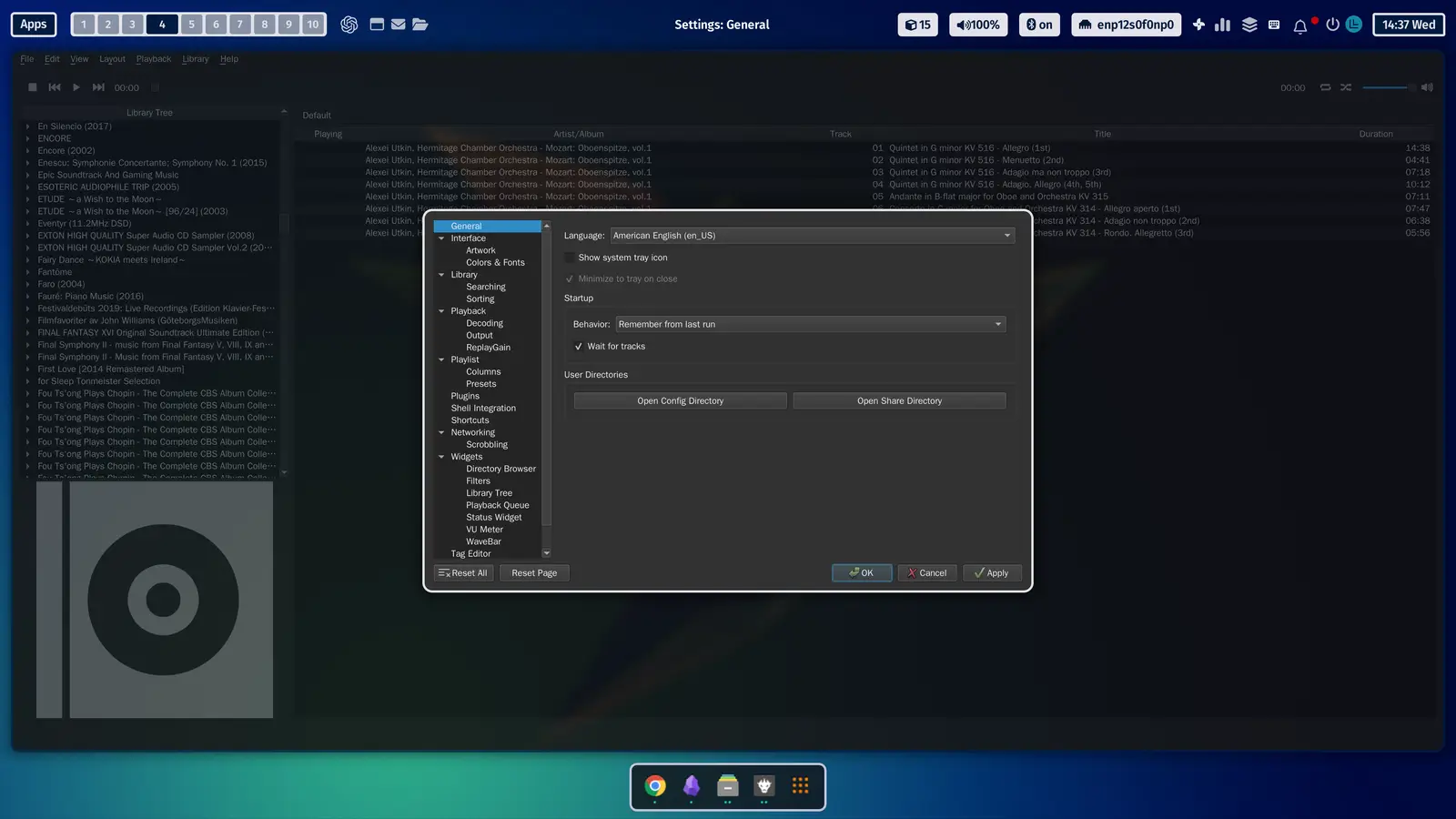1456x819 pixels.
Task: Click the settings tree vertical scrollbar
Action: pyautogui.click(x=546, y=378)
